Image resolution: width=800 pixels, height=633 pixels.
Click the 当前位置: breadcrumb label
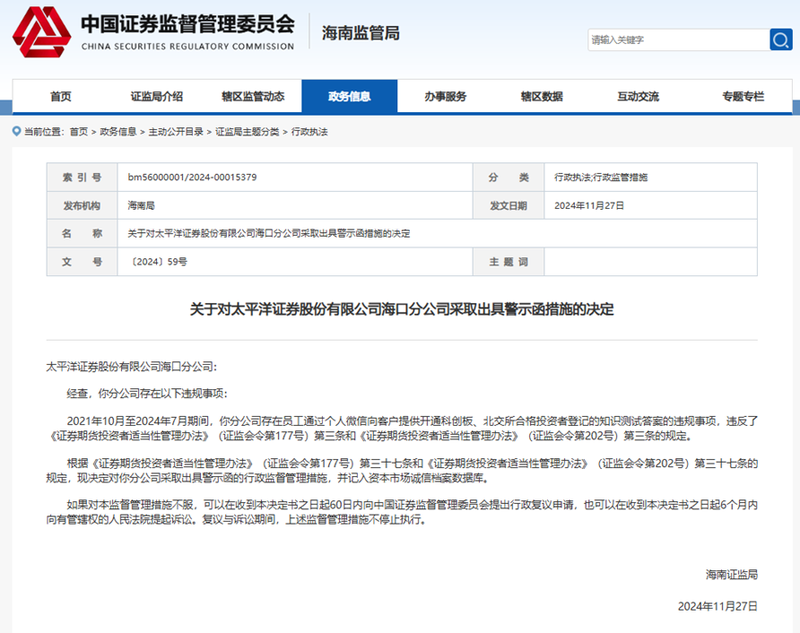coord(44,132)
